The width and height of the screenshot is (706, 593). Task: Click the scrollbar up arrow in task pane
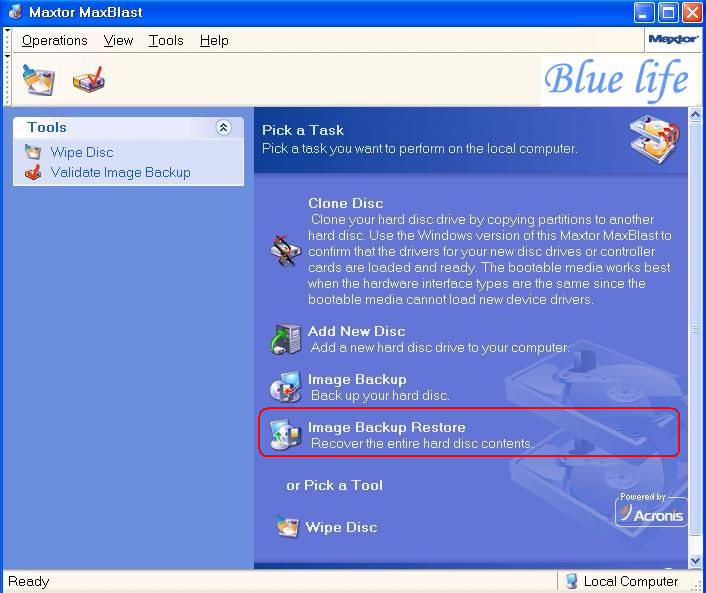point(695,115)
